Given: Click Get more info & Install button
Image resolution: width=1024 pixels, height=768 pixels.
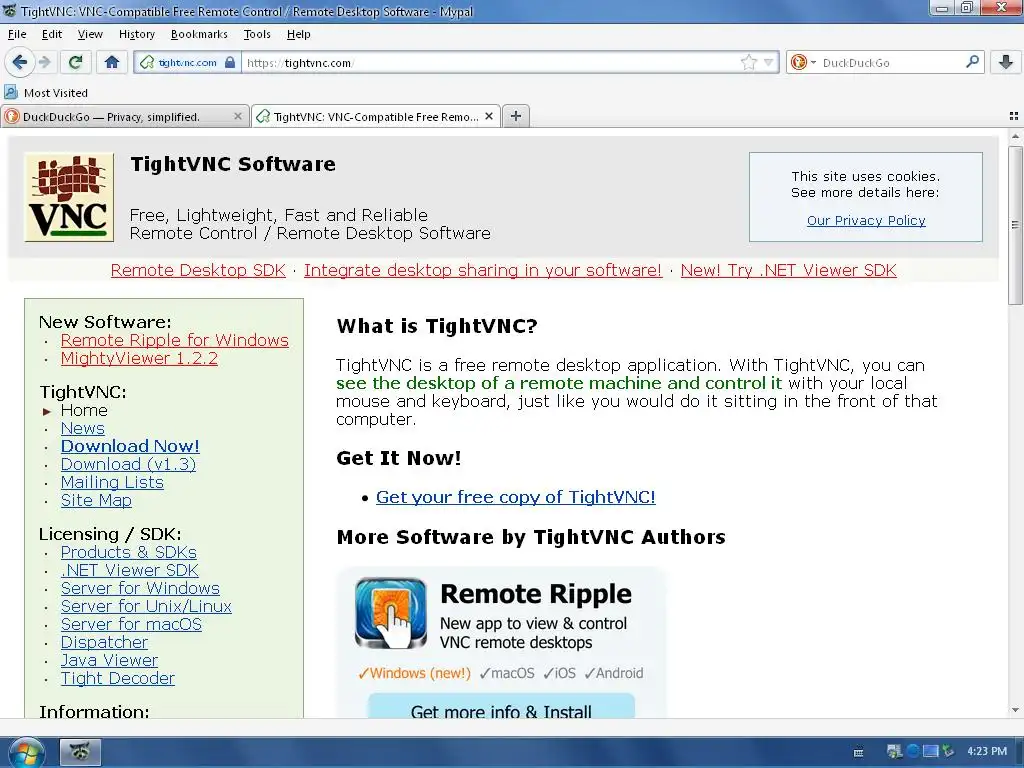Looking at the screenshot, I should tap(501, 708).
